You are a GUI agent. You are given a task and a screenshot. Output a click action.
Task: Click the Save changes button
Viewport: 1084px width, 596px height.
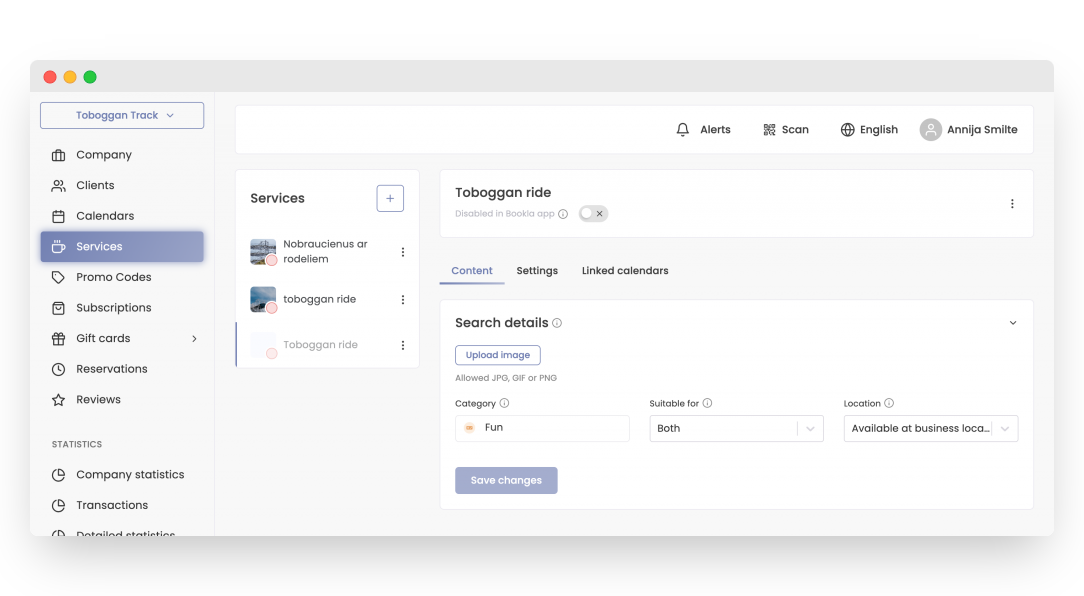click(506, 480)
